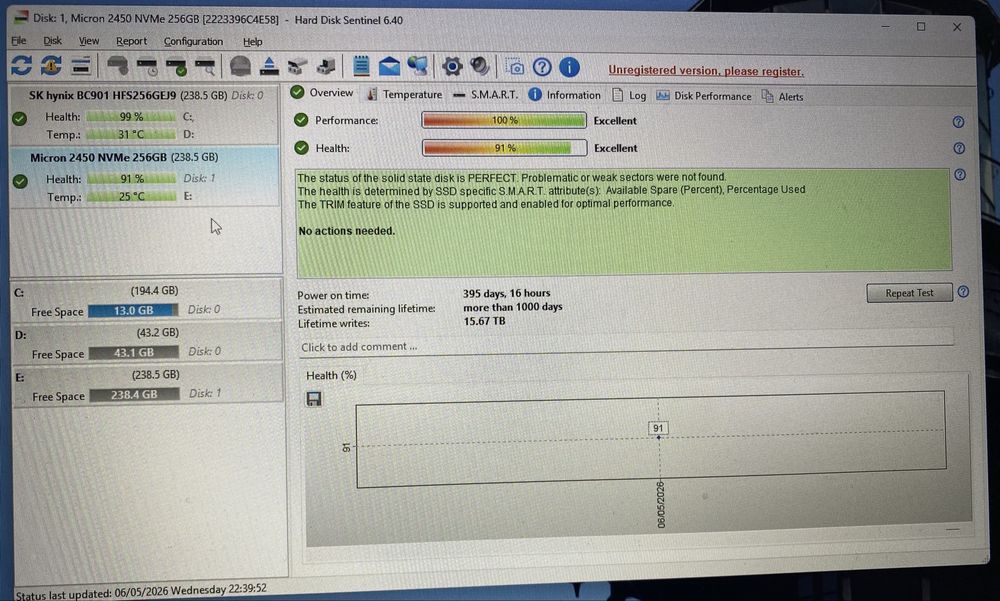Click the disk with magnifier toolbar icon
Viewport: 1000px width, 601px height.
205,66
